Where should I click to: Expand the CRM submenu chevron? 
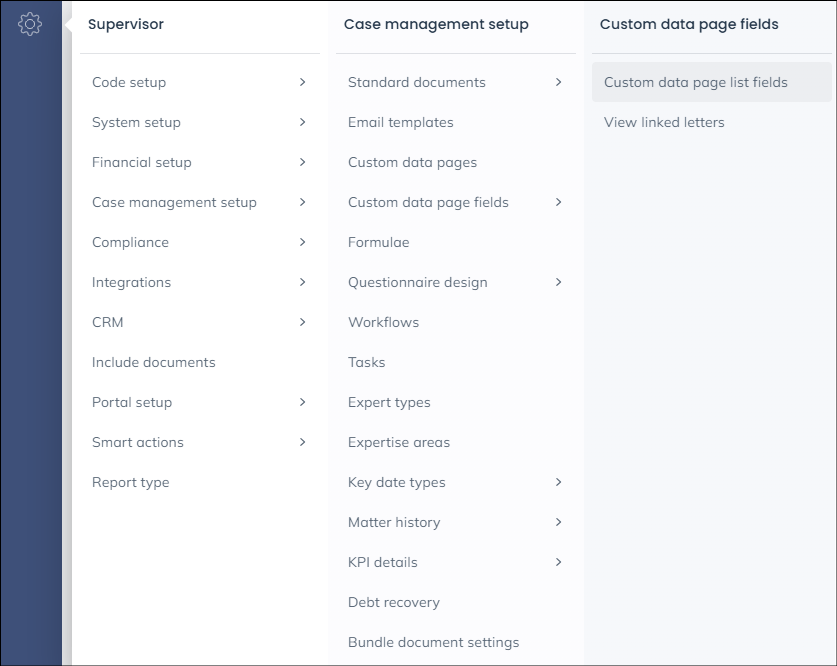[x=302, y=322]
